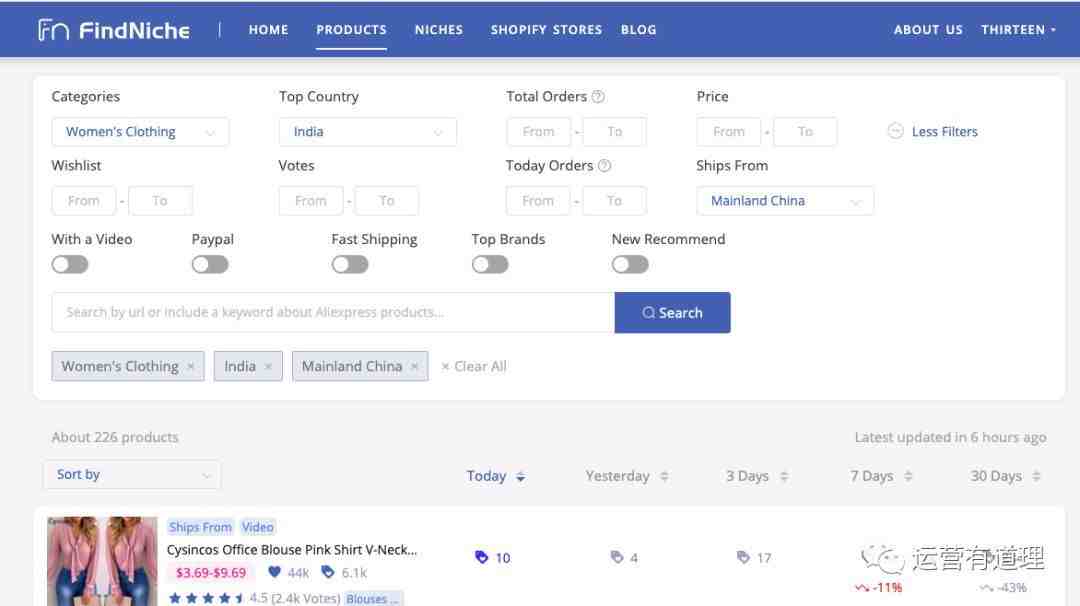
Task: Focus the Aliexpress keyword search field
Action: tap(333, 313)
